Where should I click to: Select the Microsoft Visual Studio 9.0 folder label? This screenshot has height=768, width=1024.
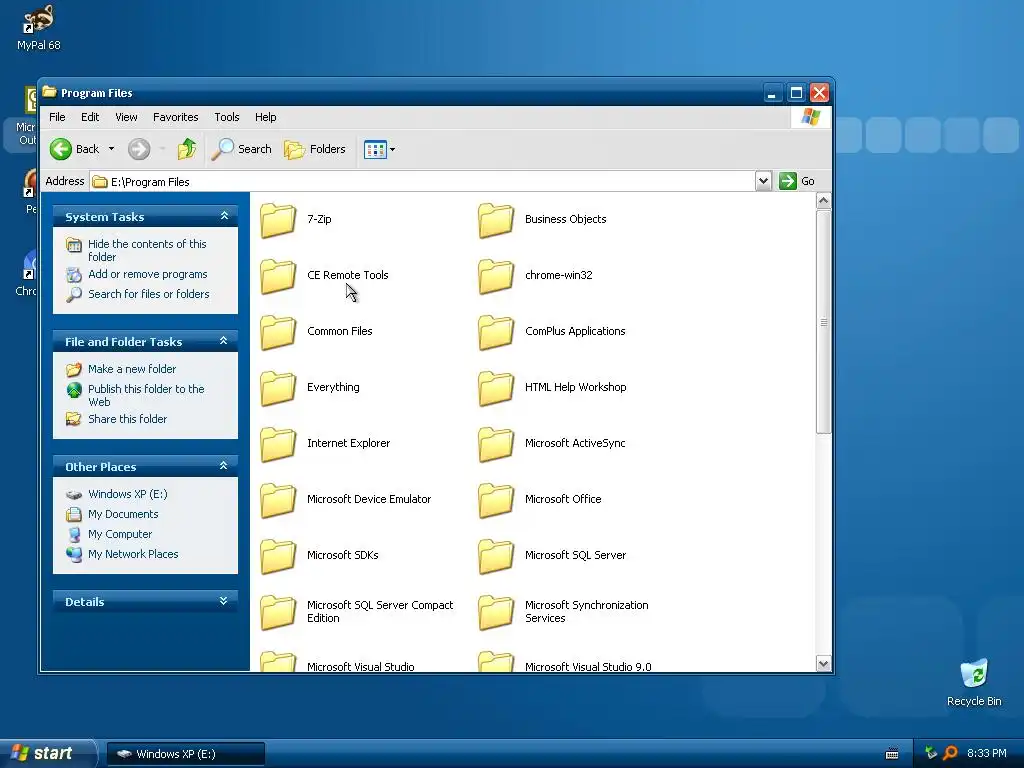(x=588, y=667)
